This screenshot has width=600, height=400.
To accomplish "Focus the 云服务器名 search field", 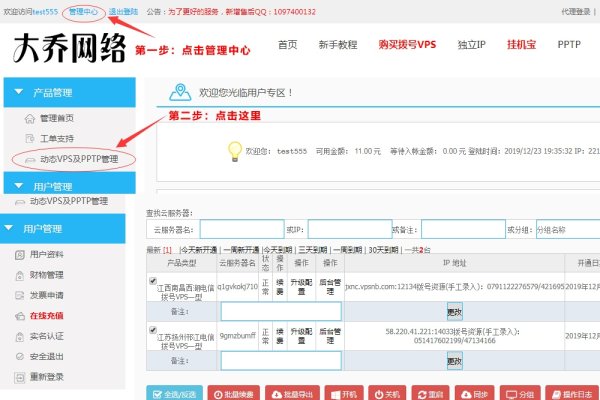I will click(x=242, y=229).
